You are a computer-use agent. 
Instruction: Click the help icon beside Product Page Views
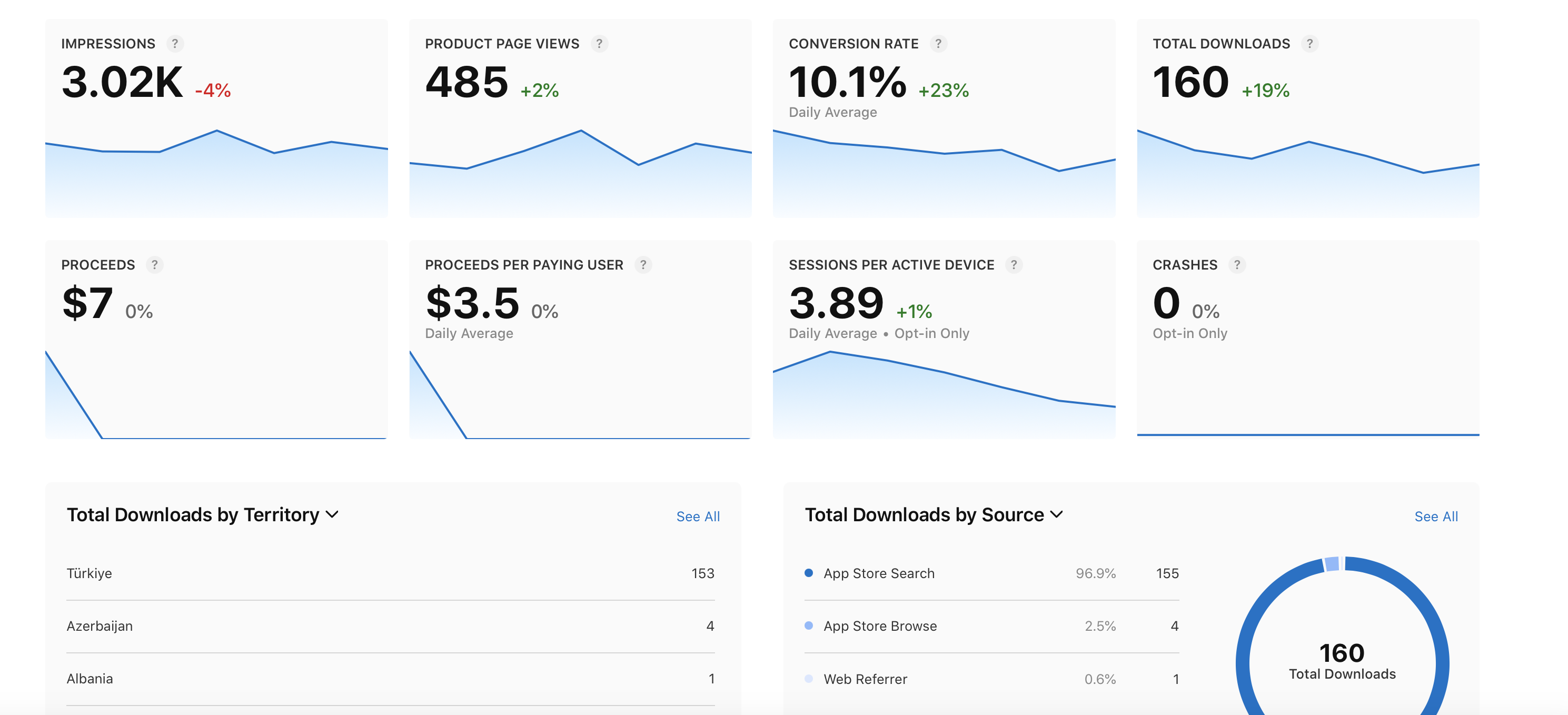599,44
